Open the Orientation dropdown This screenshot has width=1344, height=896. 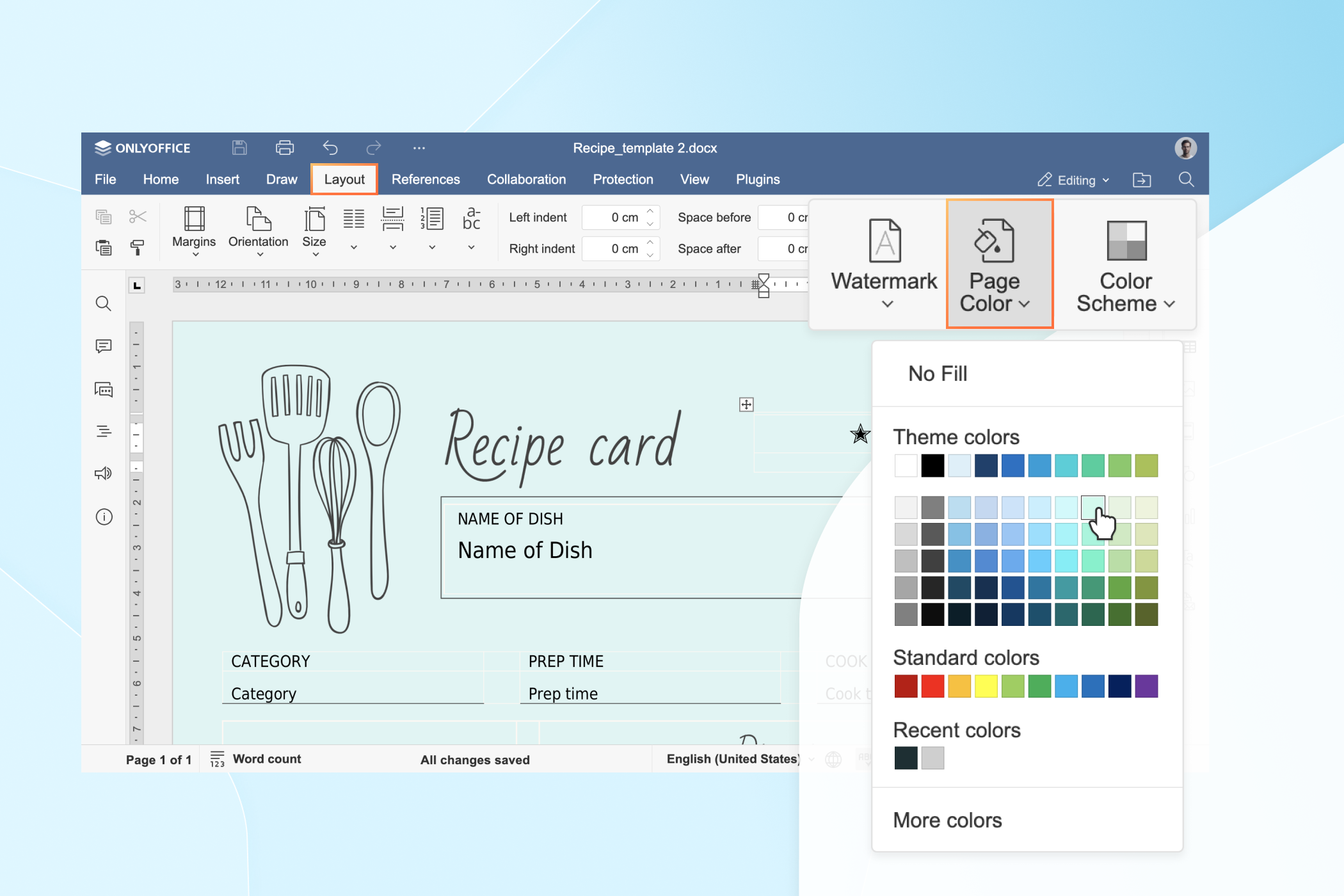pyautogui.click(x=258, y=231)
